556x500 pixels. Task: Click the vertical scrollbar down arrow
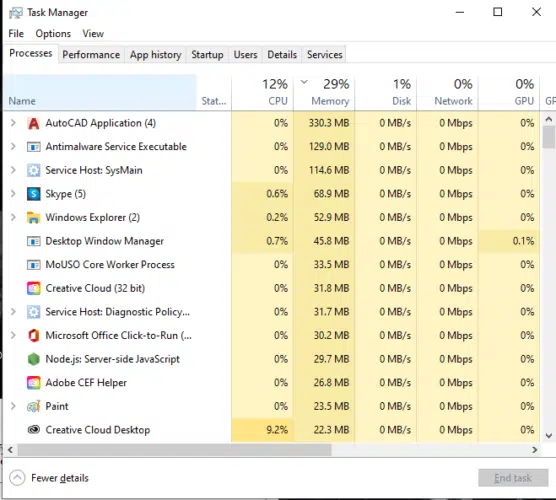549,435
